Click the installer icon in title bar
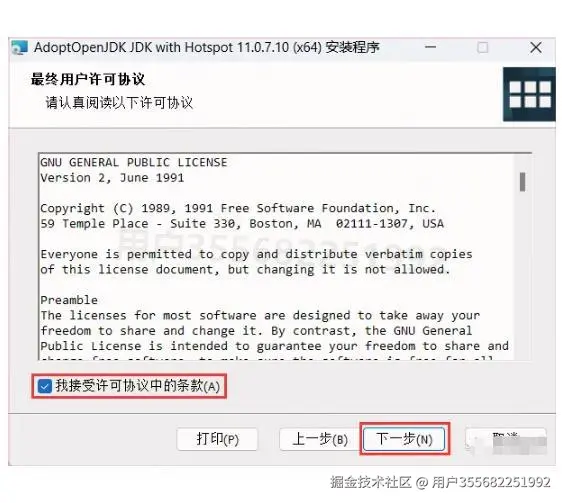The width and height of the screenshot is (564, 503). 19,47
